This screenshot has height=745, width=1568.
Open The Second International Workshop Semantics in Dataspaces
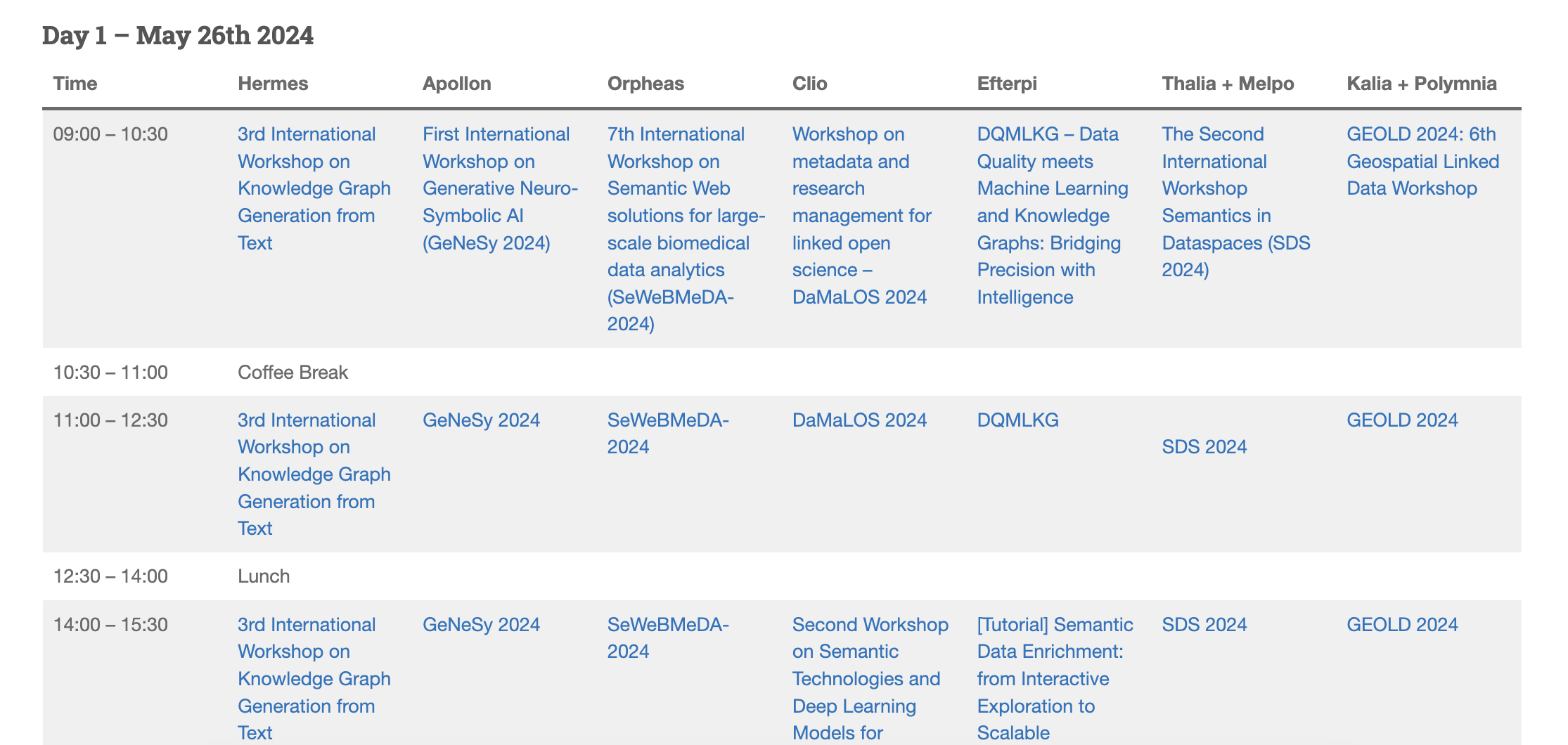click(x=1236, y=202)
